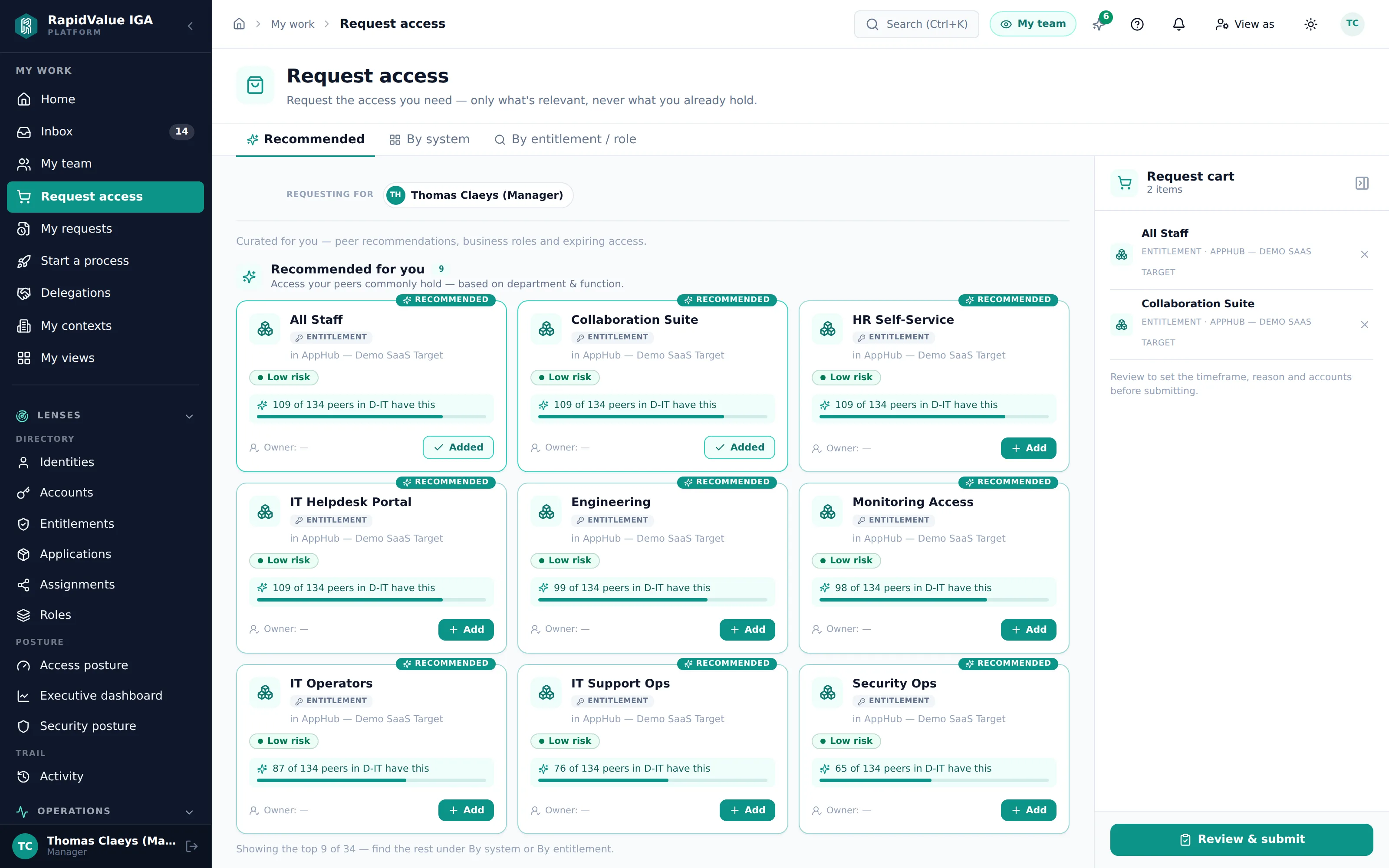Open Home in the sidebar

(105, 99)
